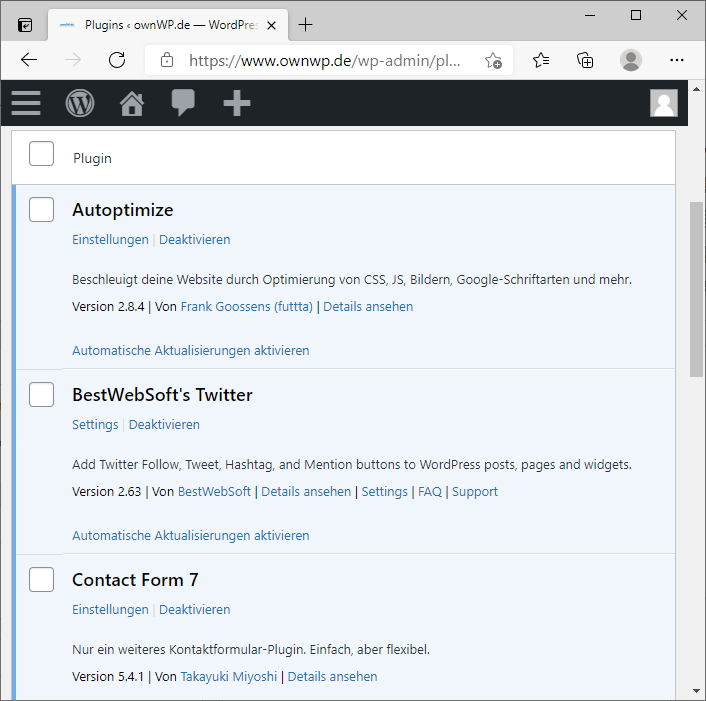Tick the Contact Form 7 checkbox
The width and height of the screenshot is (706, 701).
coord(41,579)
